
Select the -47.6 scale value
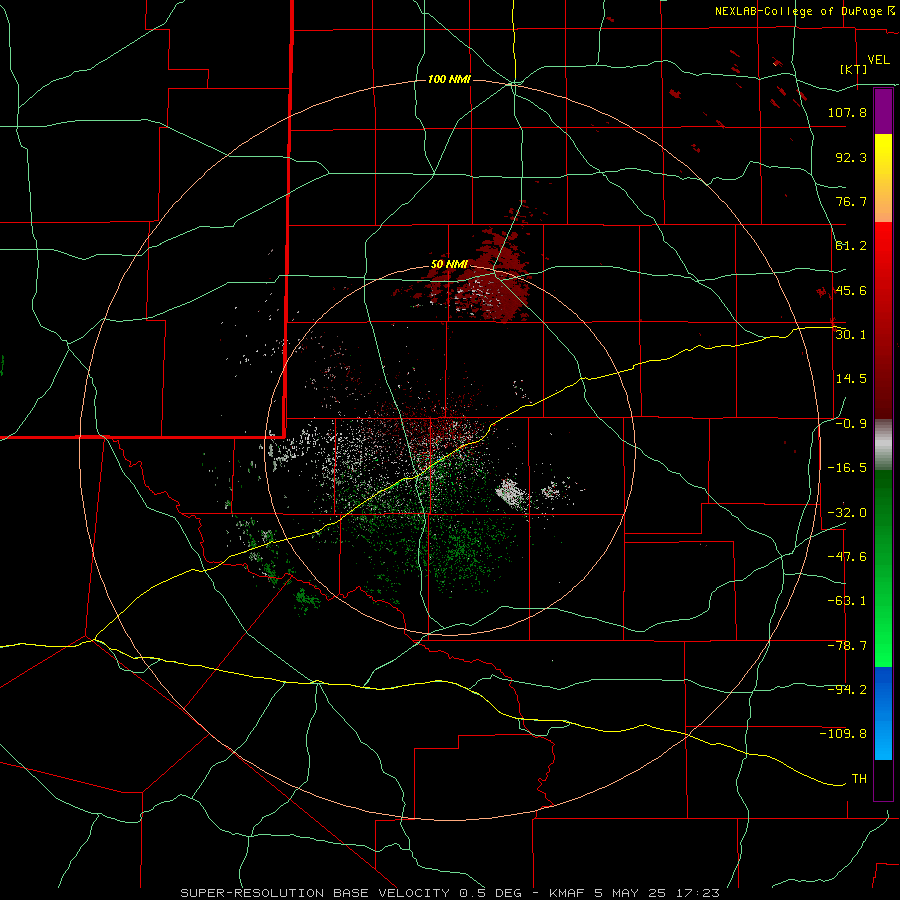pos(847,557)
